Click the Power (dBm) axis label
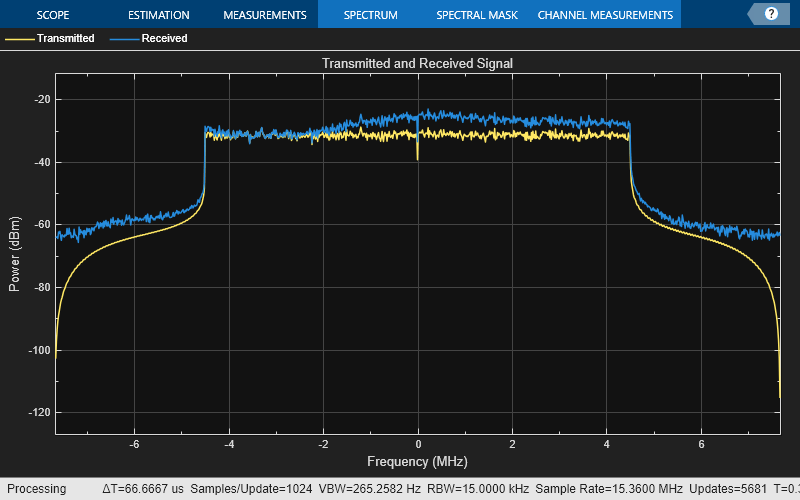The width and height of the screenshot is (800, 500). pos(14,254)
